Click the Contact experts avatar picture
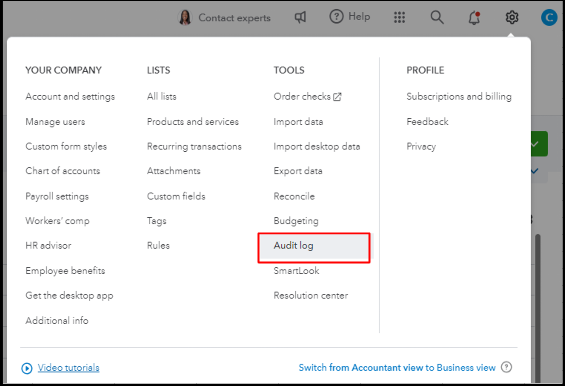The width and height of the screenshot is (565, 386). [185, 17]
